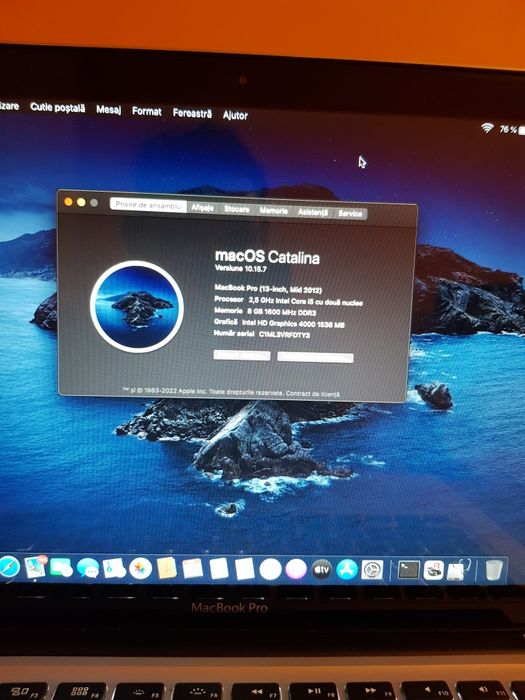Image resolution: width=525 pixels, height=700 pixels.
Task: Open the Contract de licență link
Action: [x=312, y=394]
